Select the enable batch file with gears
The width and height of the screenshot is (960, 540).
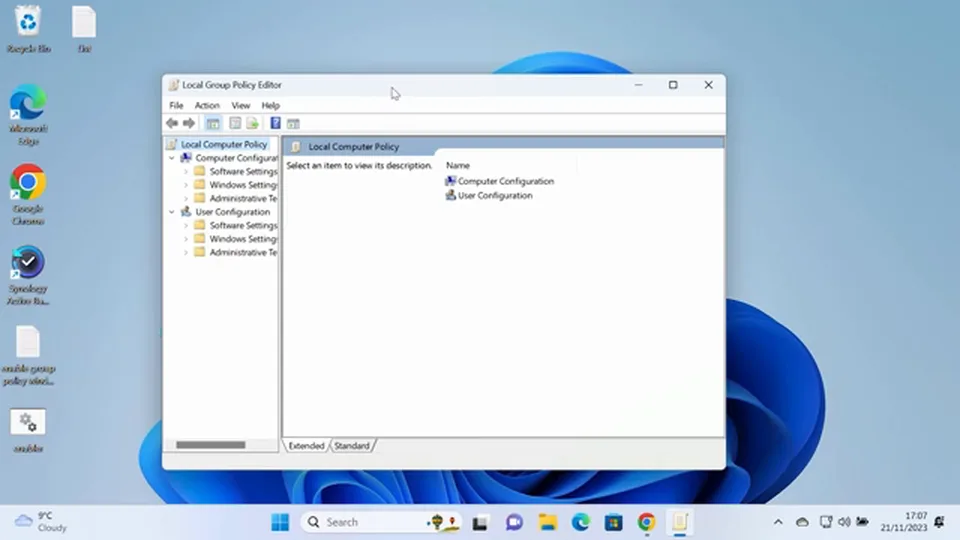coord(28,430)
